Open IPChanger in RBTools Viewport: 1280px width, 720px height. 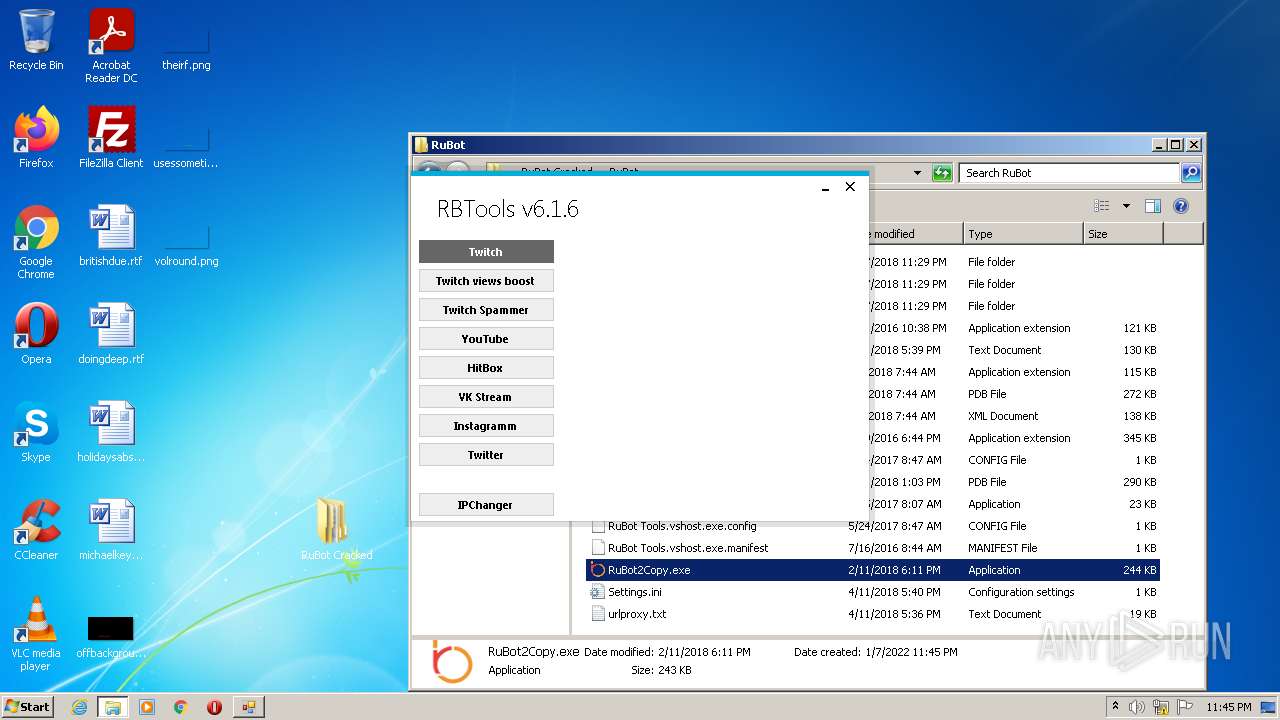tap(486, 505)
